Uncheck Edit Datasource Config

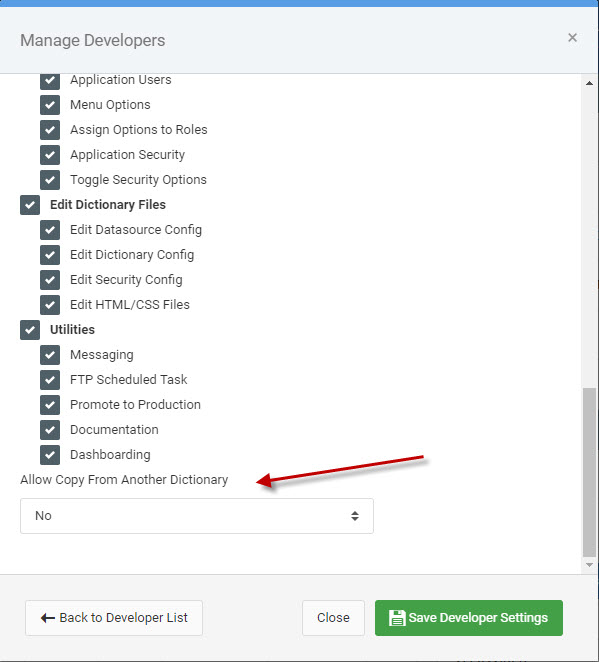(x=50, y=230)
